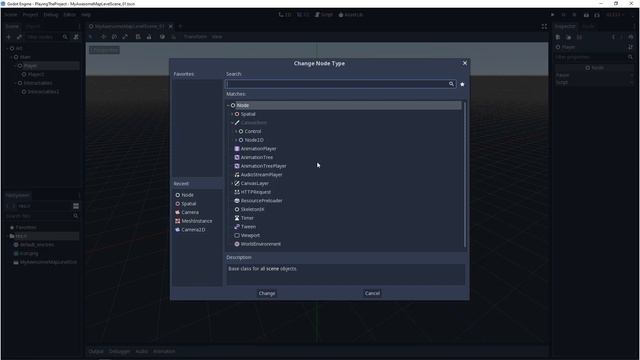Select CanvasLayer in the Matches tree

pyautogui.click(x=254, y=183)
